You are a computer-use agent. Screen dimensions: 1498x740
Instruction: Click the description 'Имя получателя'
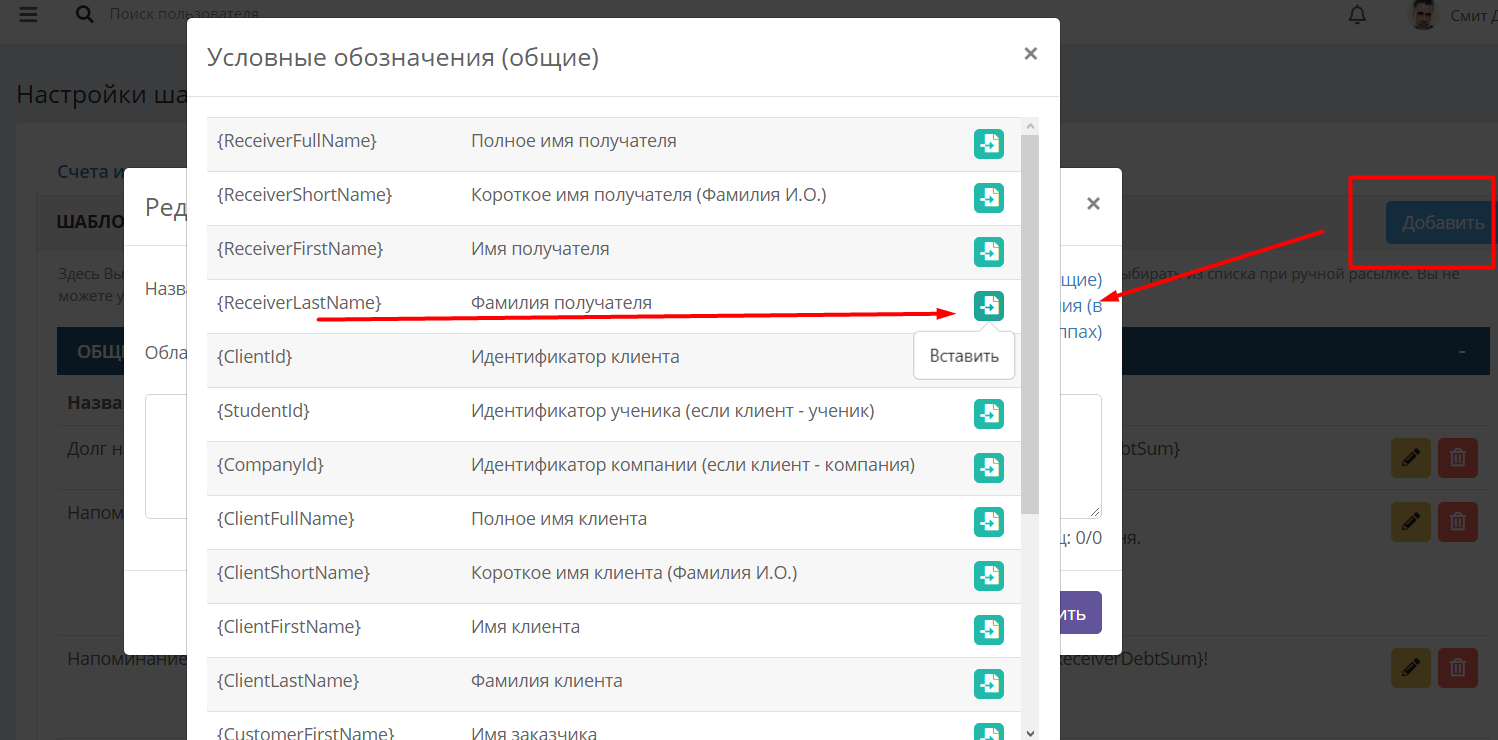(x=540, y=248)
